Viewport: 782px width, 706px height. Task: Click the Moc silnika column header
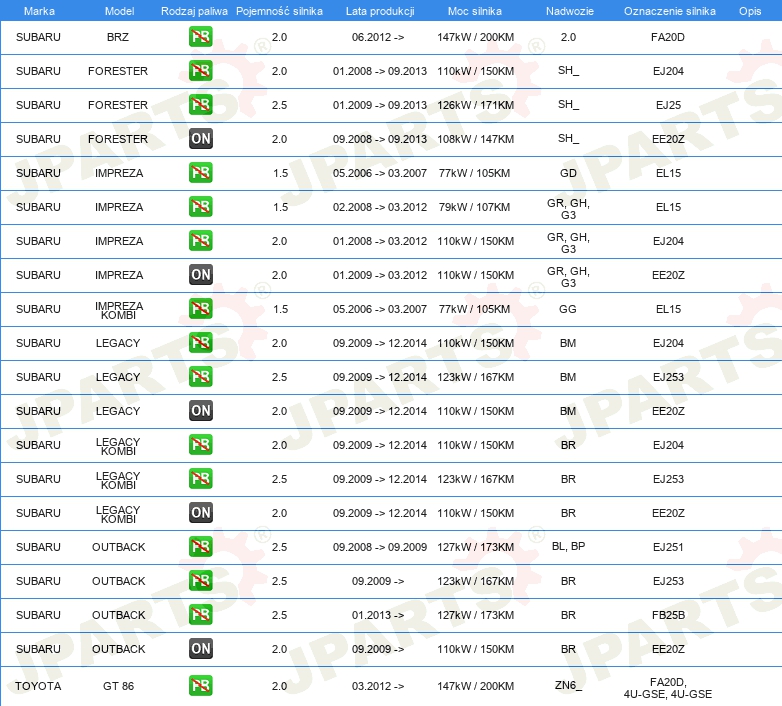(475, 11)
